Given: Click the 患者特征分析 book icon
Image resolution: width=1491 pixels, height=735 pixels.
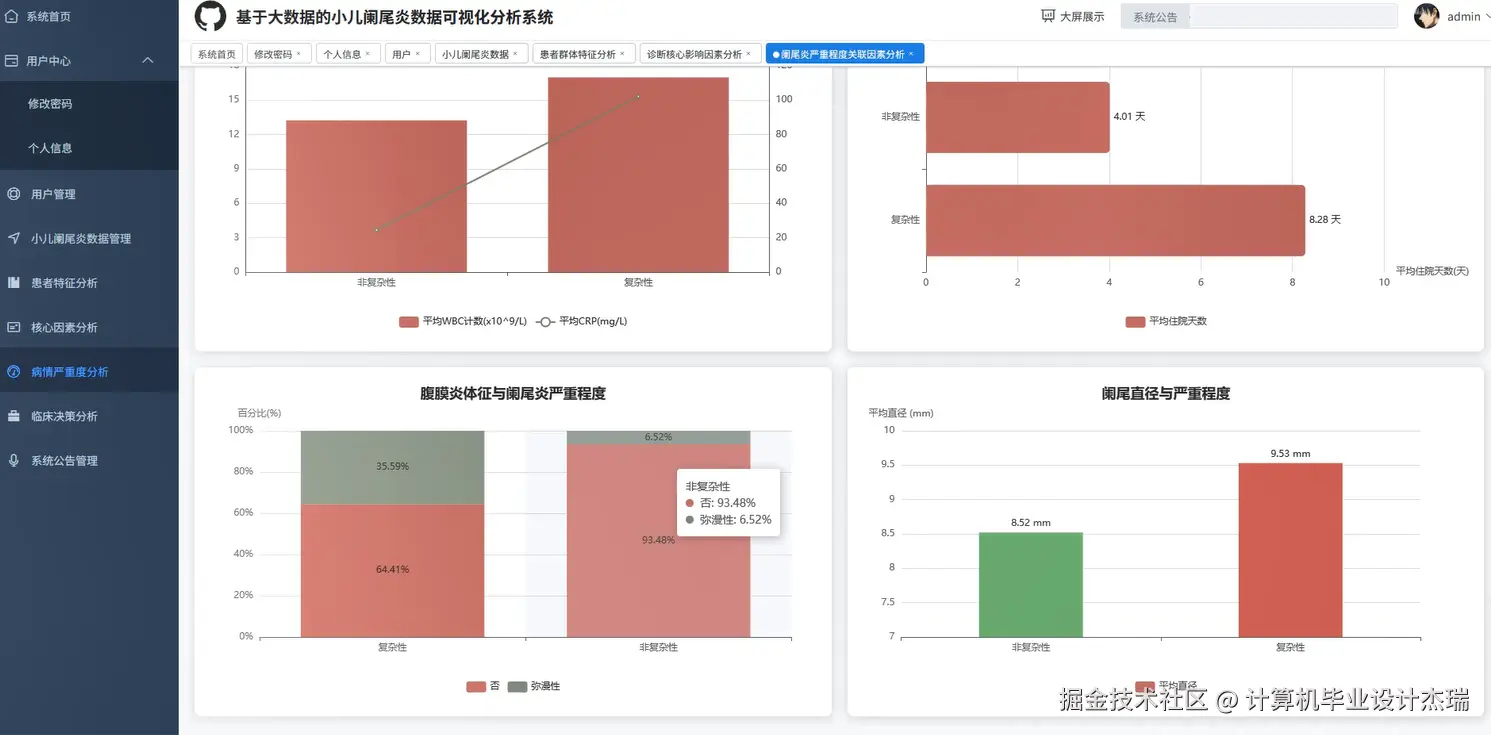Looking at the screenshot, I should 14,283.
